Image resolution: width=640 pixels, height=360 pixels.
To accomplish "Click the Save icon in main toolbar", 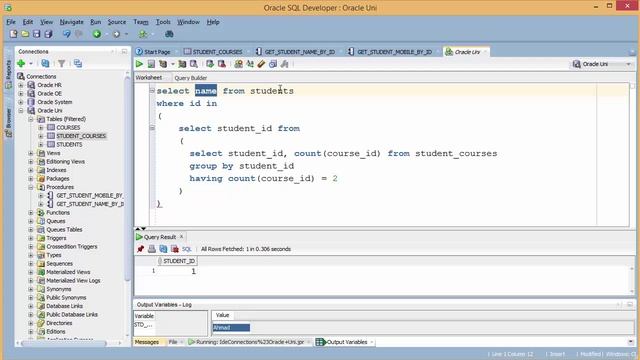I will tap(36, 34).
